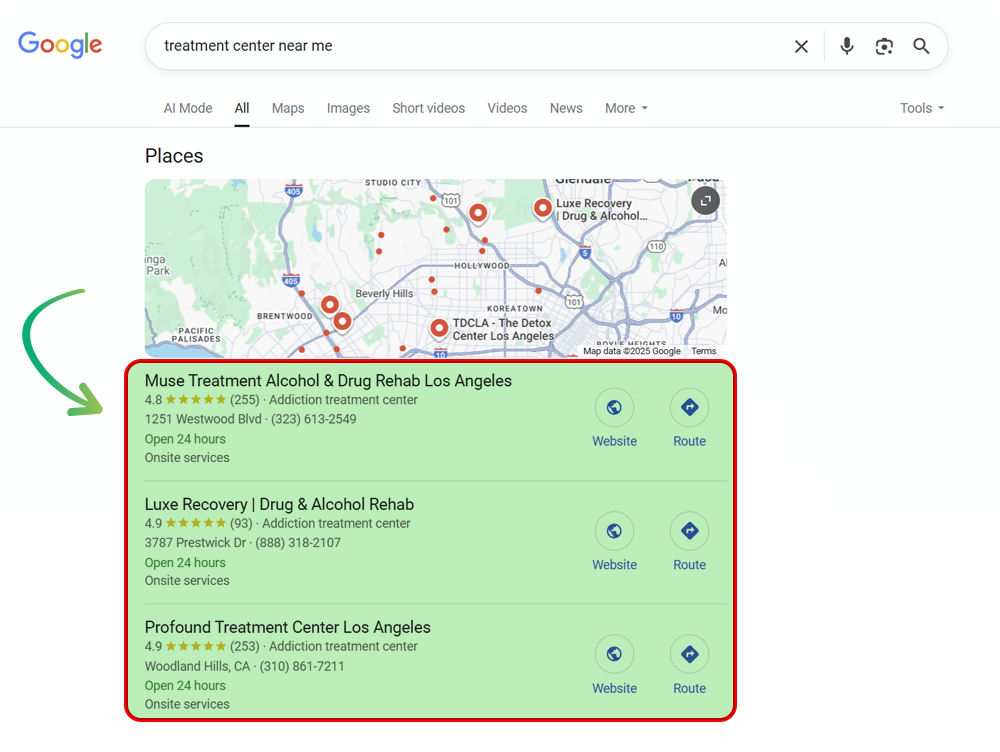Get route to Luxe Recovery
The image size is (1000, 752).
[689, 532]
